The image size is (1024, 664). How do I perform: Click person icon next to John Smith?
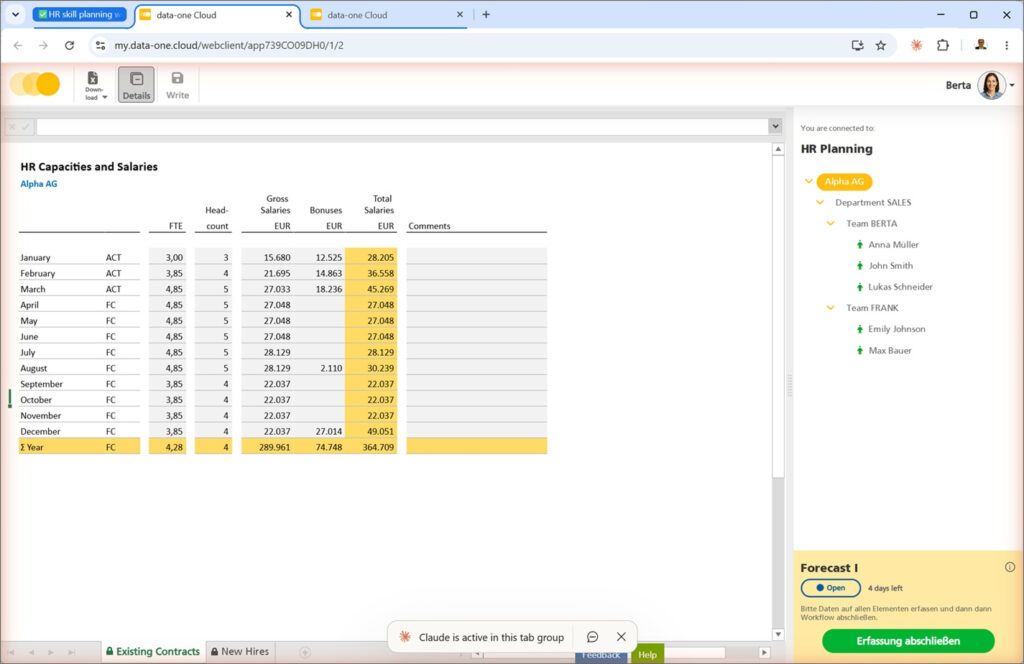pyautogui.click(x=859, y=266)
